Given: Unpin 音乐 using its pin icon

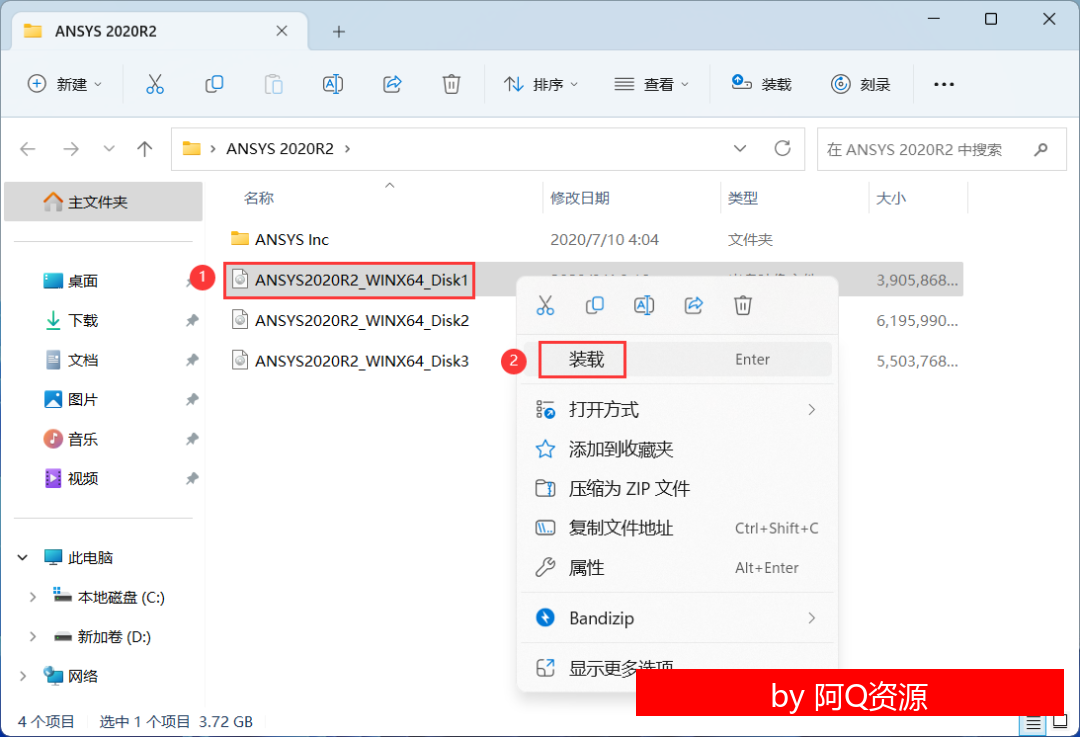Looking at the screenshot, I should click(192, 439).
